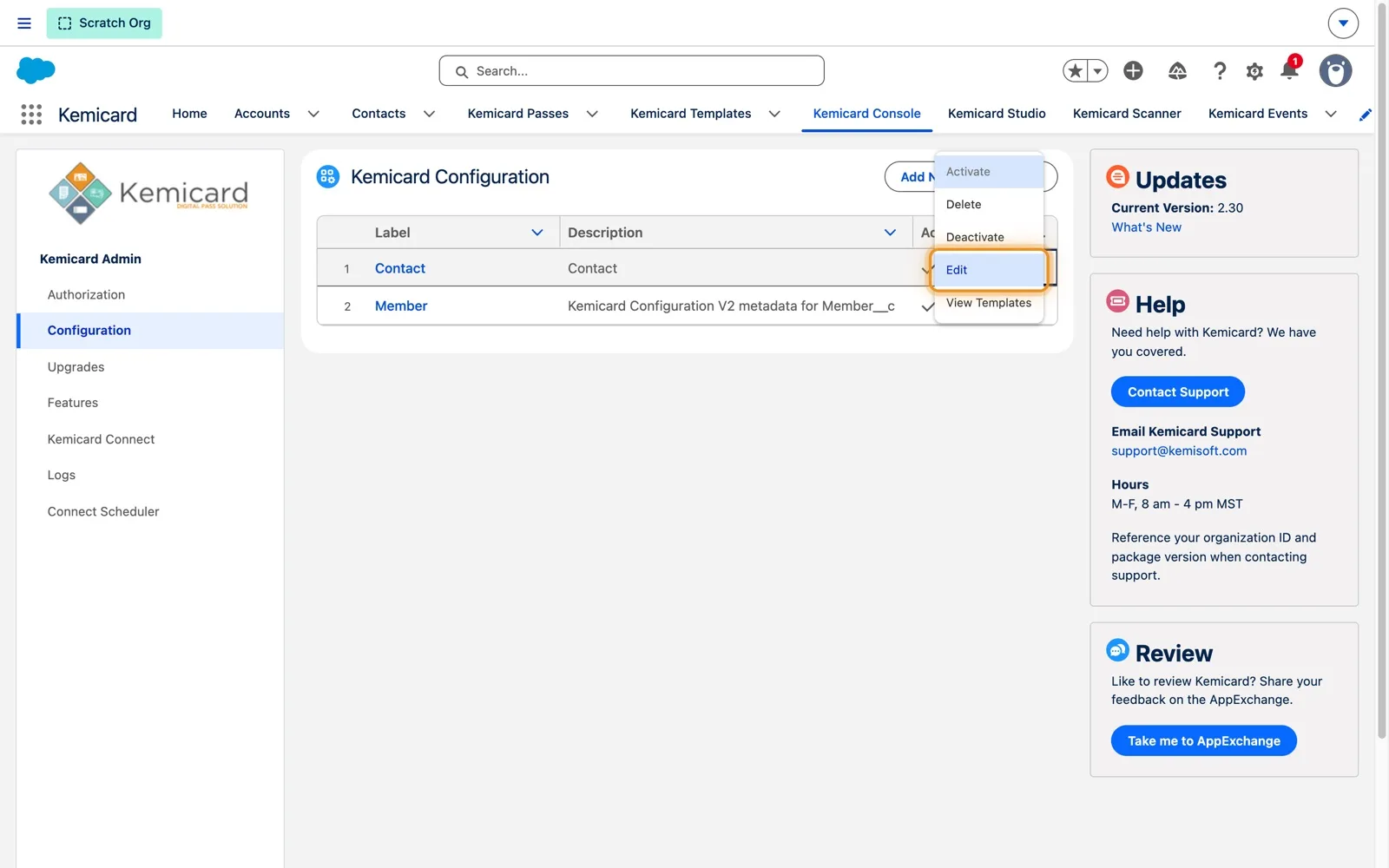This screenshot has height=868, width=1389.
Task: Expand the Kemicard Events tab chevron
Action: [x=1331, y=114]
